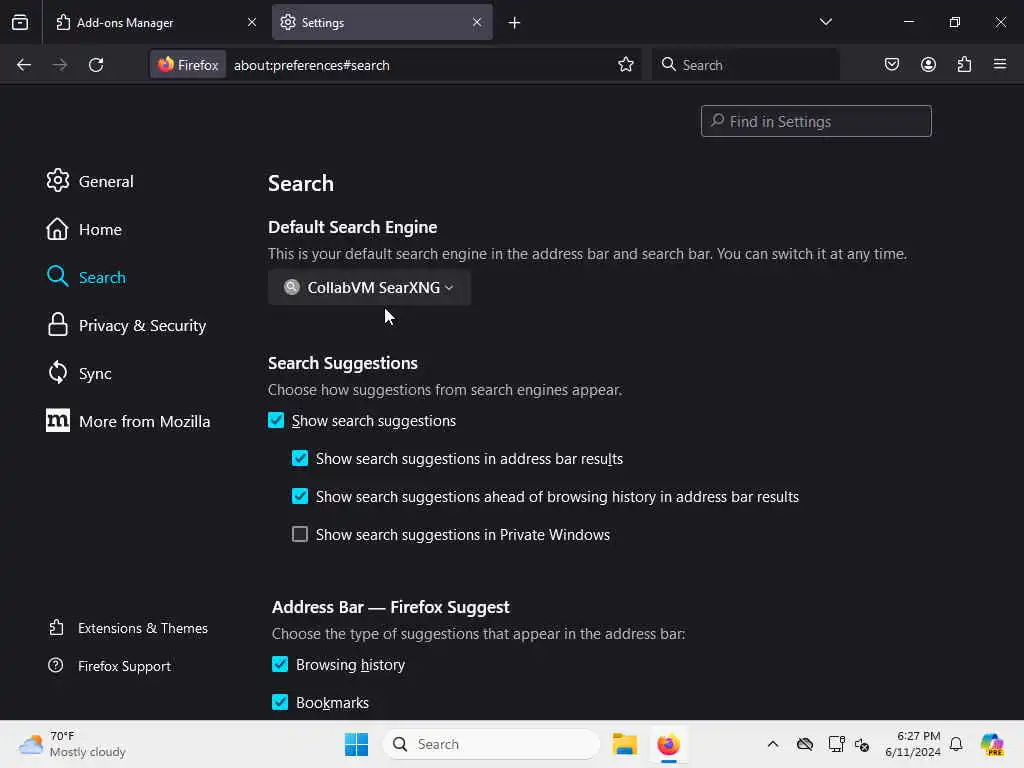Open Extensions & Themes link
Viewport: 1024px width, 768px height.
click(129, 628)
